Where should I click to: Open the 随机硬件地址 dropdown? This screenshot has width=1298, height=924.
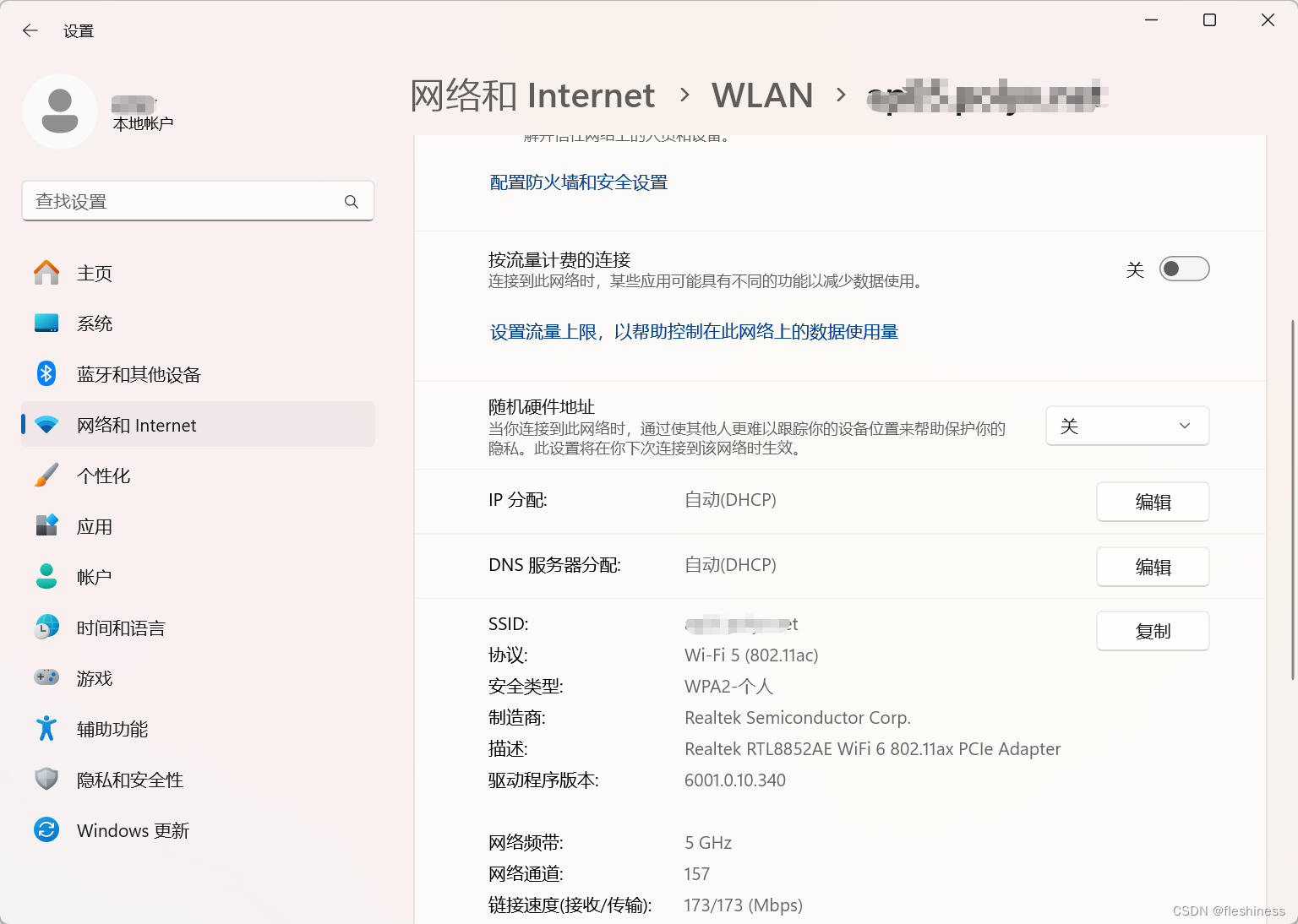point(1127,426)
